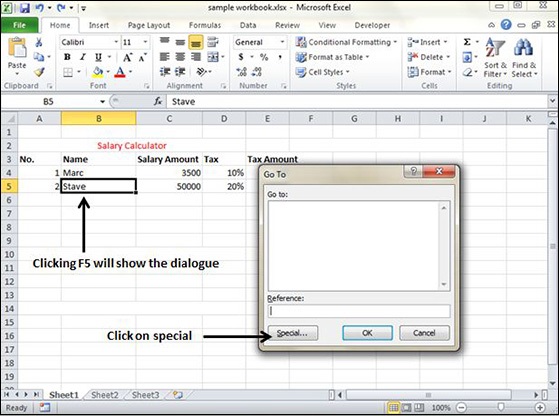Click the Merge & Center icon
559x416 pixels.
pyautogui.click(x=213, y=57)
